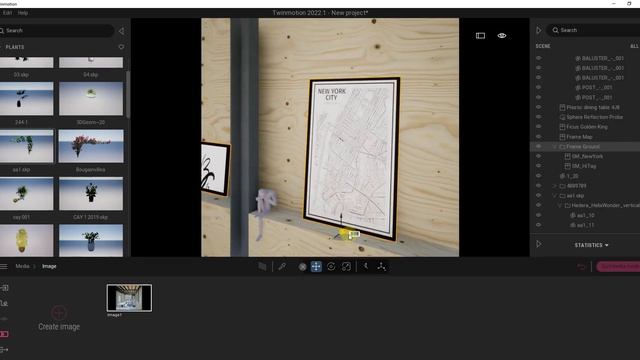Pick the material eyedropper tool
640x360 pixels.
click(282, 267)
